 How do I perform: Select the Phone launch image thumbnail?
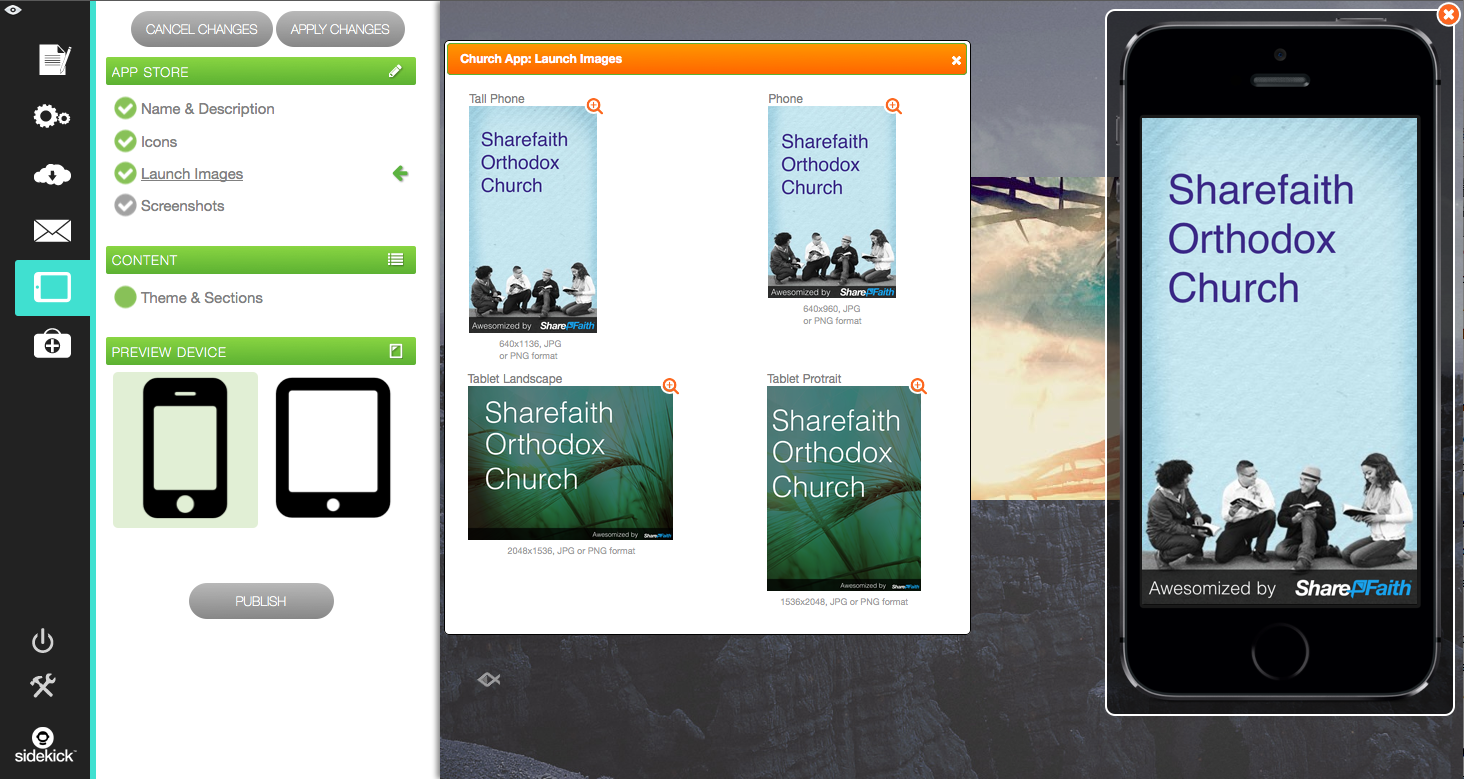(832, 202)
